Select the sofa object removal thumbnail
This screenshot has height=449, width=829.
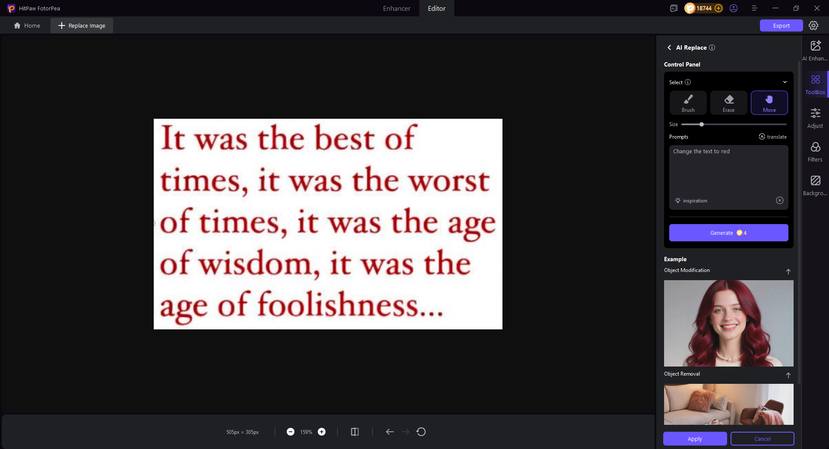tap(729, 404)
